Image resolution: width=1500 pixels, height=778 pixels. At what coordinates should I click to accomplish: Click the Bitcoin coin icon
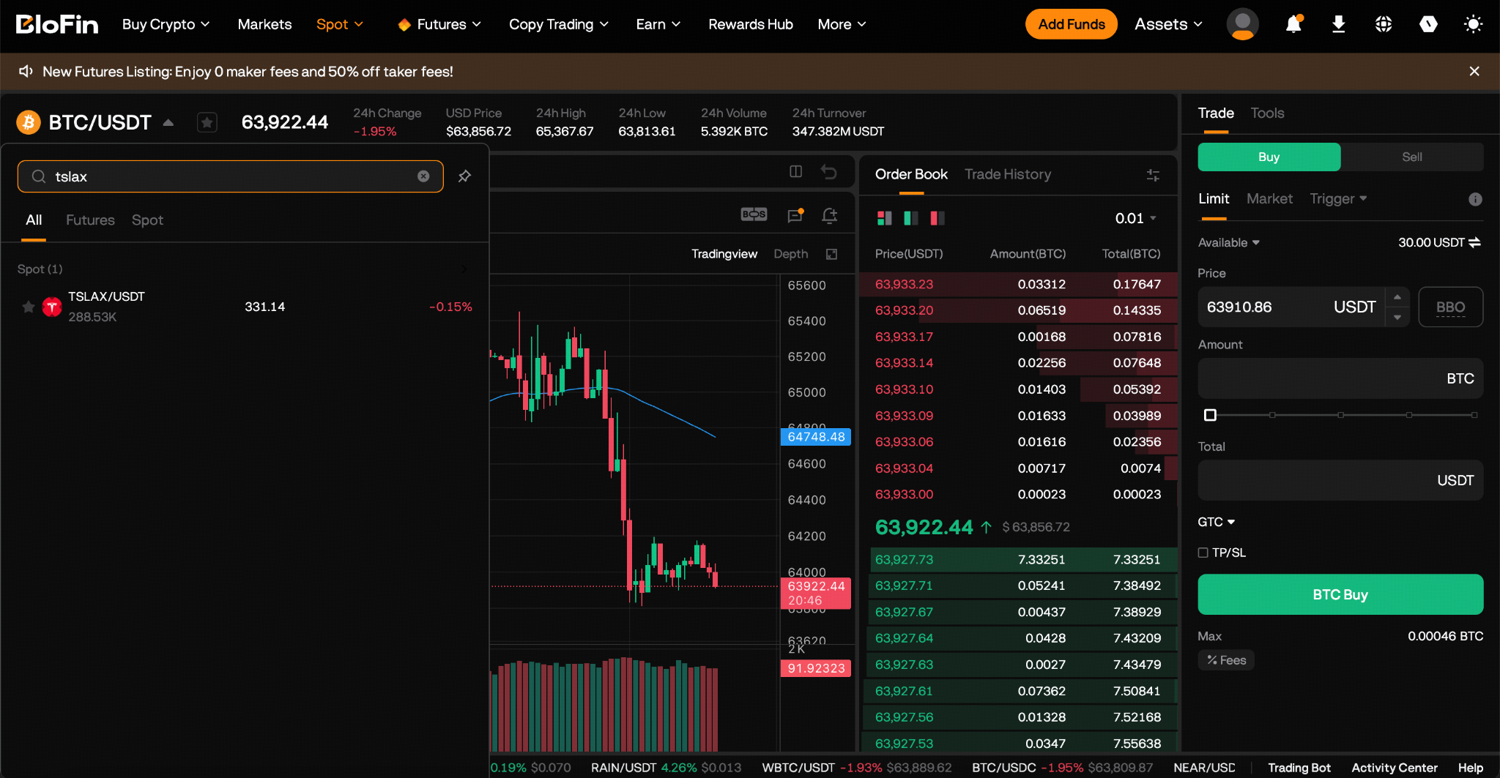tap(28, 122)
